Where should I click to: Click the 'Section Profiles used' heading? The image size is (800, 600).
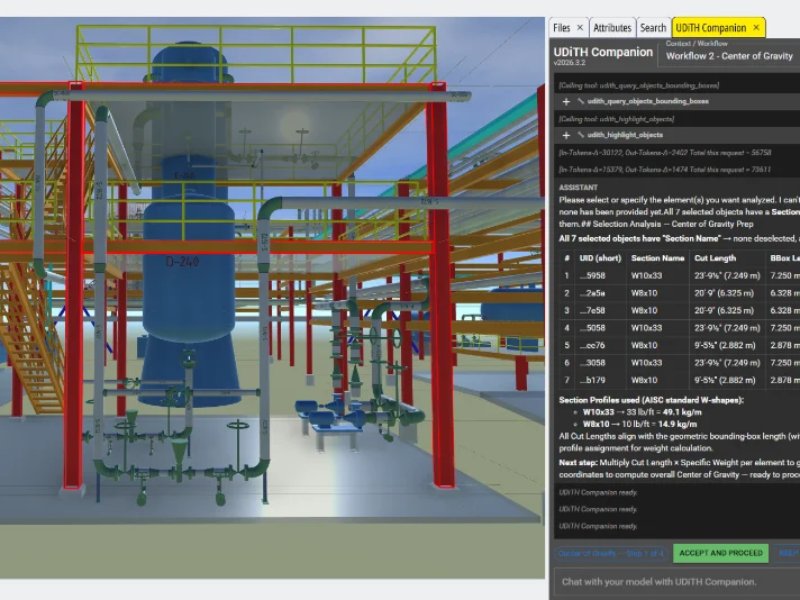(x=651, y=400)
